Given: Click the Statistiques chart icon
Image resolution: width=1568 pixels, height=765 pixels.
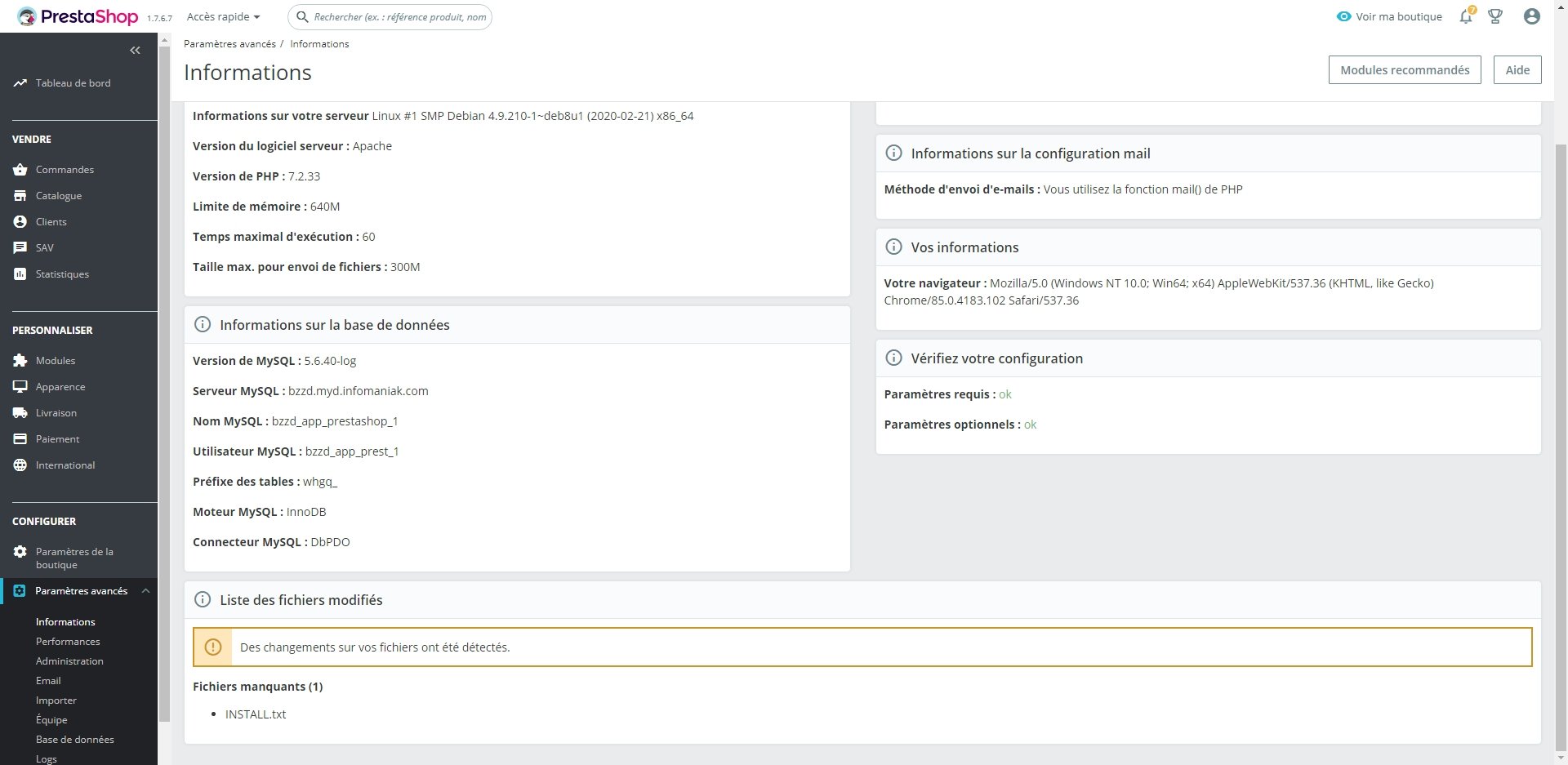Looking at the screenshot, I should [20, 274].
